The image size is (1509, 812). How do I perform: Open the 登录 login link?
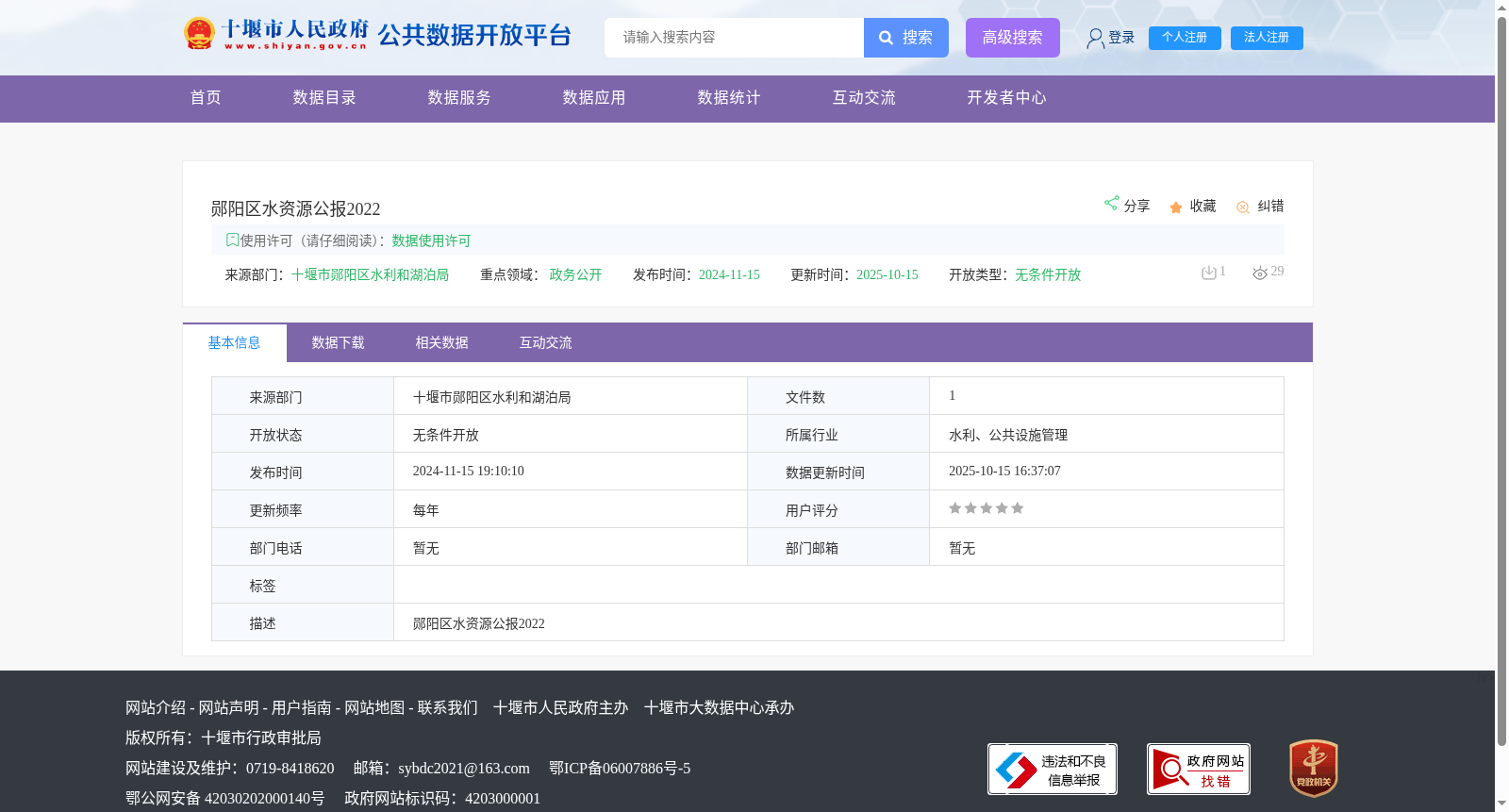[1121, 38]
